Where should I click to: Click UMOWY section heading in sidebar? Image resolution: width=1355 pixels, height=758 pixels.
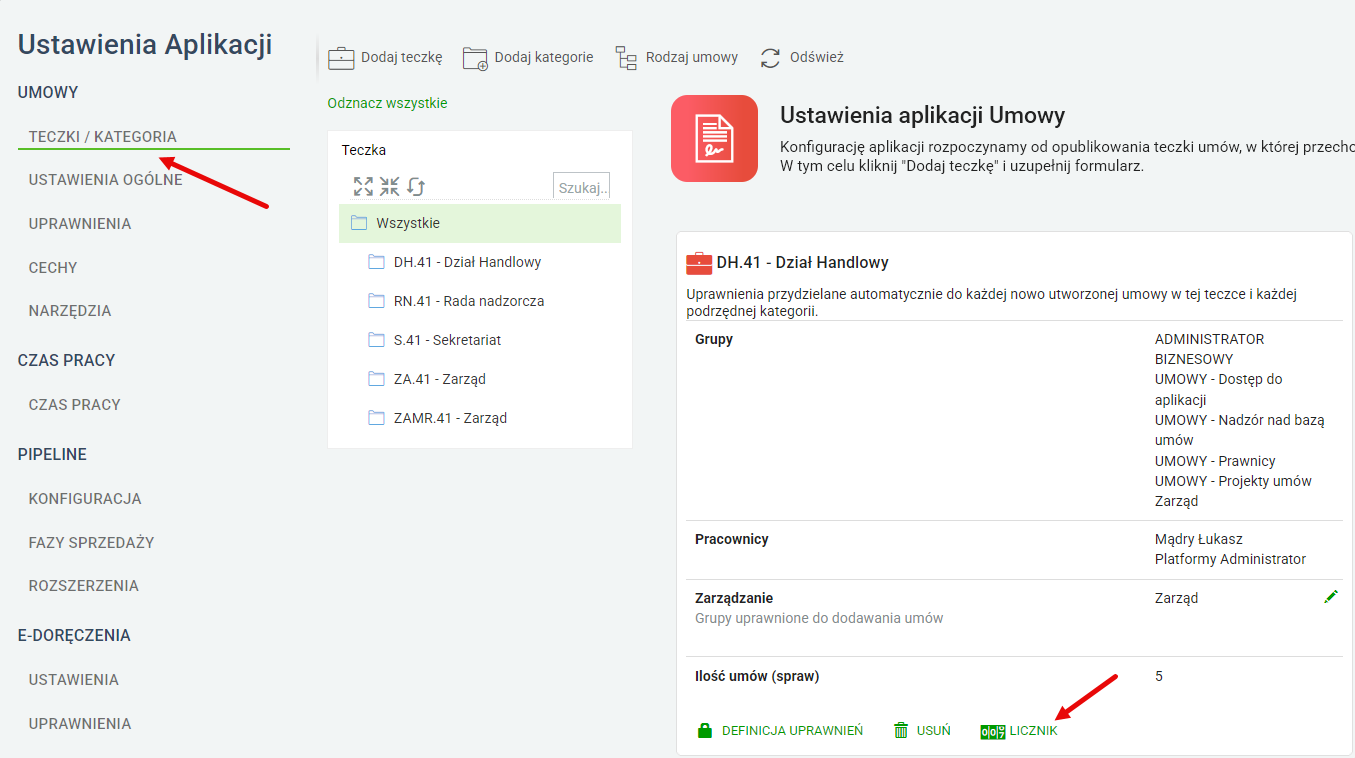[48, 93]
